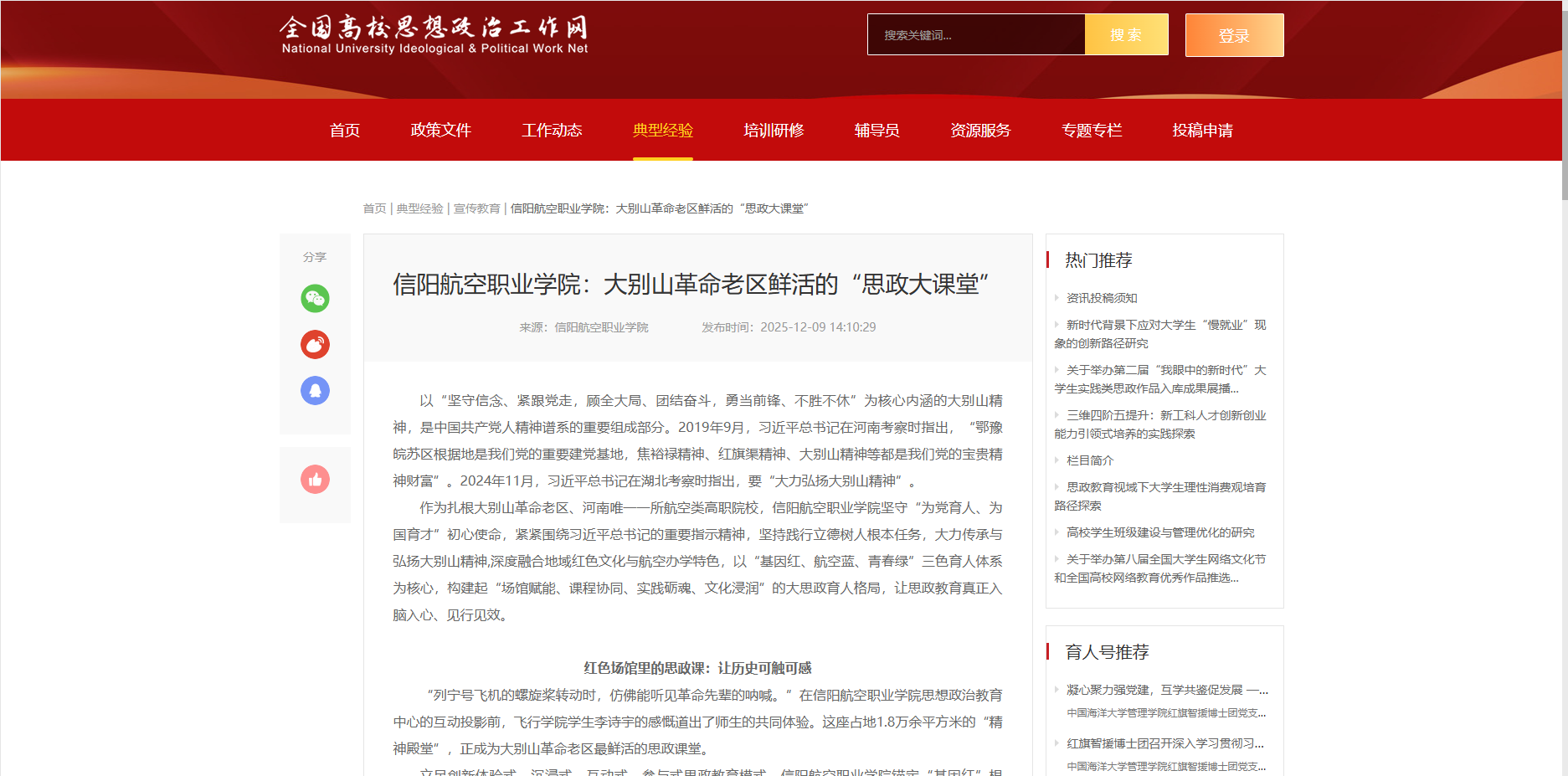Open 栏目简介 recommended link
The width and height of the screenshot is (1568, 776).
[x=1089, y=460]
